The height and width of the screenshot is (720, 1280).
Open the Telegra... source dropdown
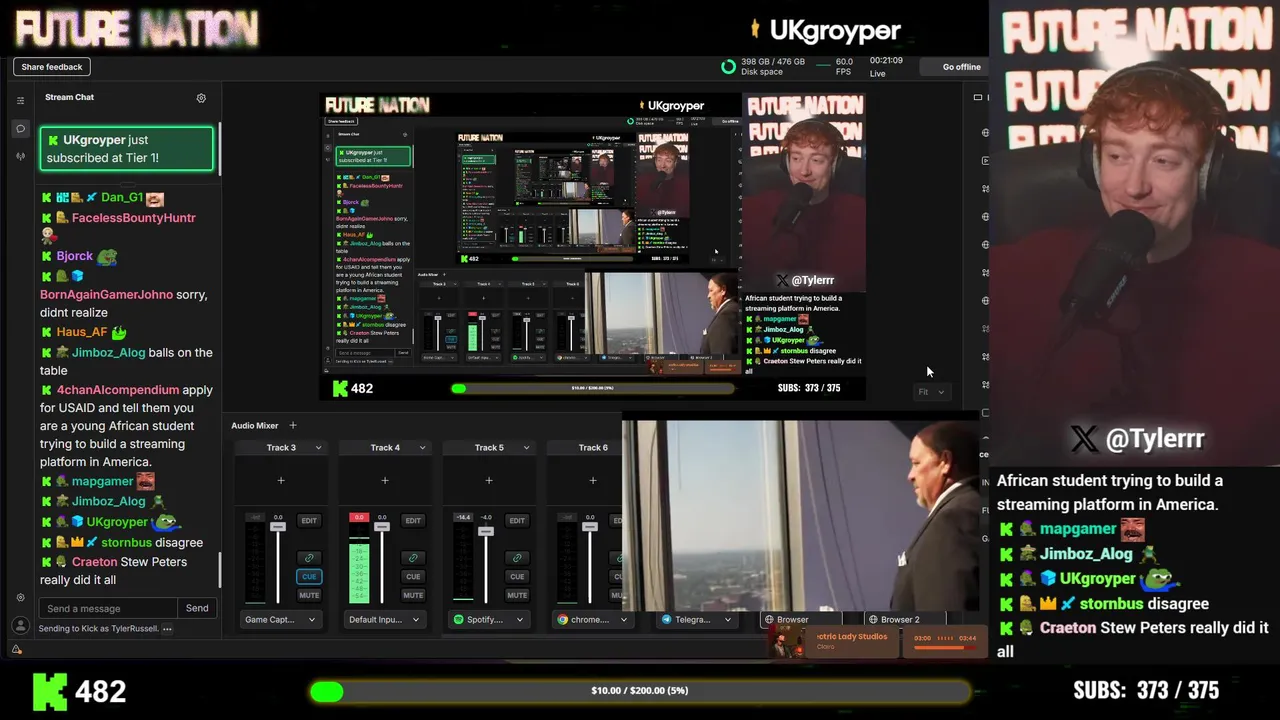pyautogui.click(x=696, y=620)
